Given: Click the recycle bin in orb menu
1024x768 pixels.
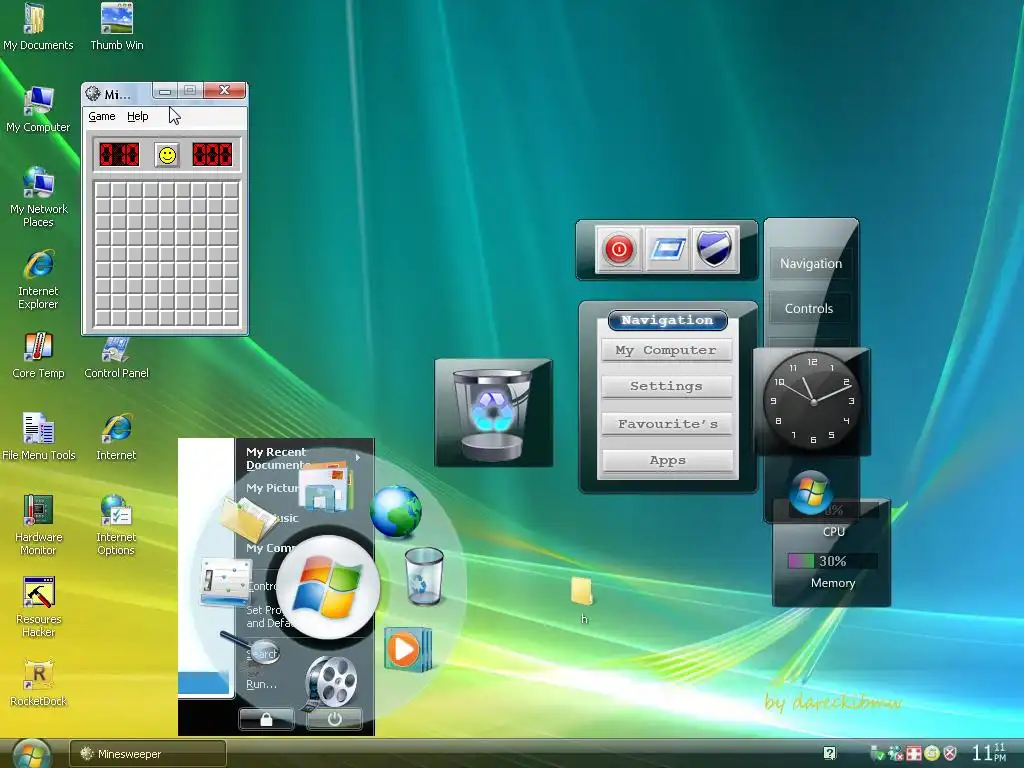Looking at the screenshot, I should (424, 576).
